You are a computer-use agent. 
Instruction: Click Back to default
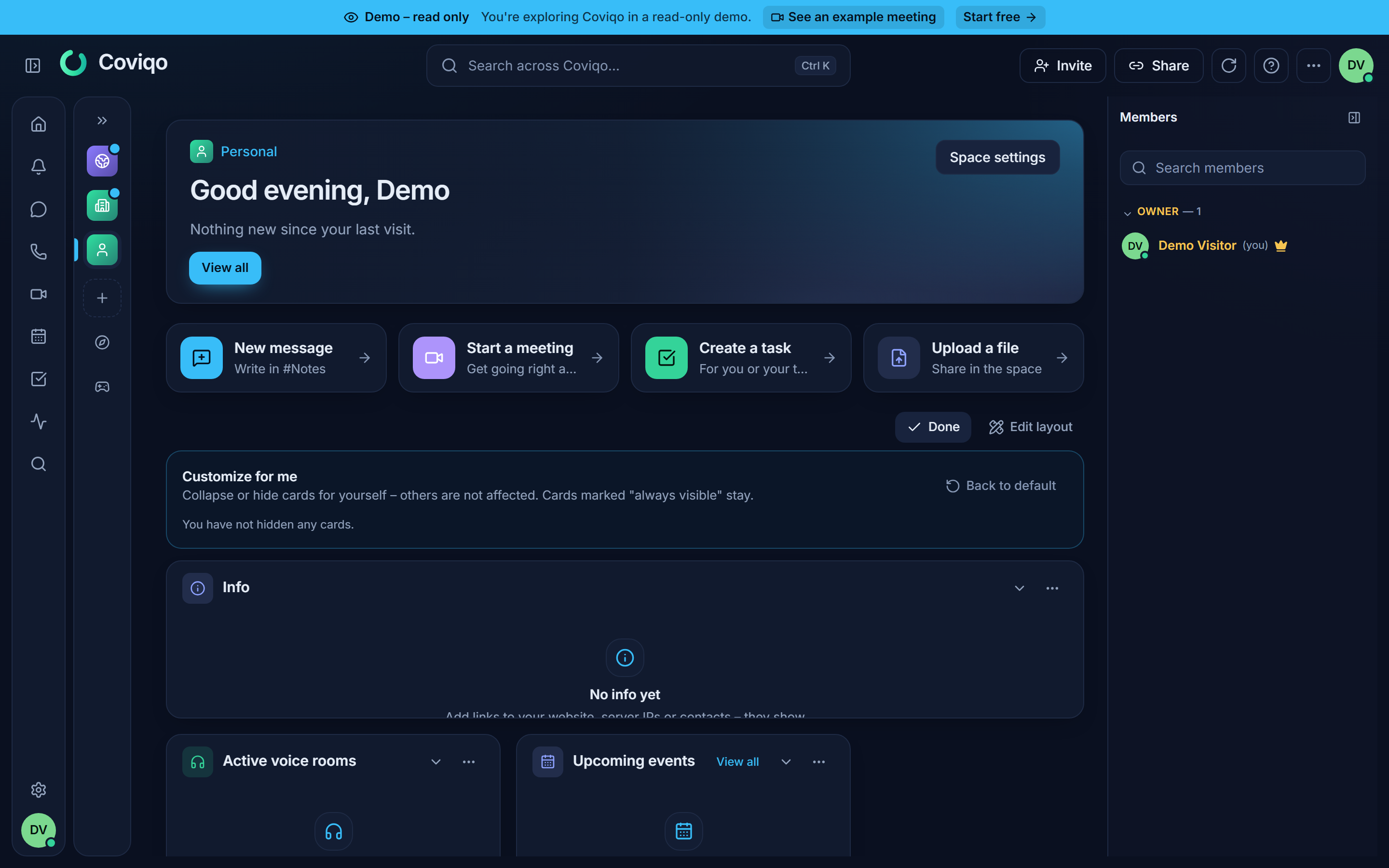click(x=1001, y=486)
